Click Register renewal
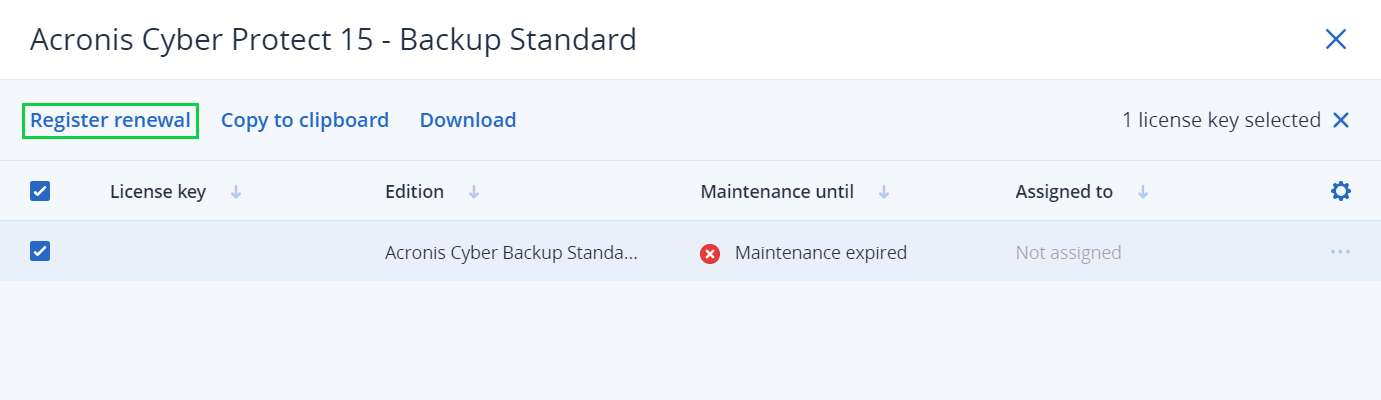The width and height of the screenshot is (1381, 400). 110,121
